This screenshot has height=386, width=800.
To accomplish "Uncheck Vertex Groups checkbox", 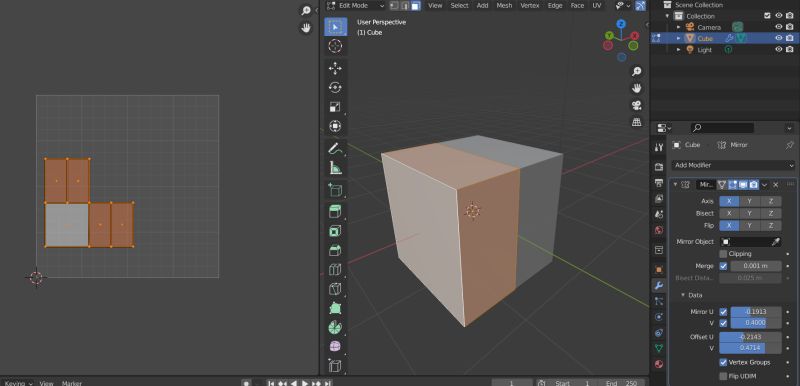I will (723, 363).
